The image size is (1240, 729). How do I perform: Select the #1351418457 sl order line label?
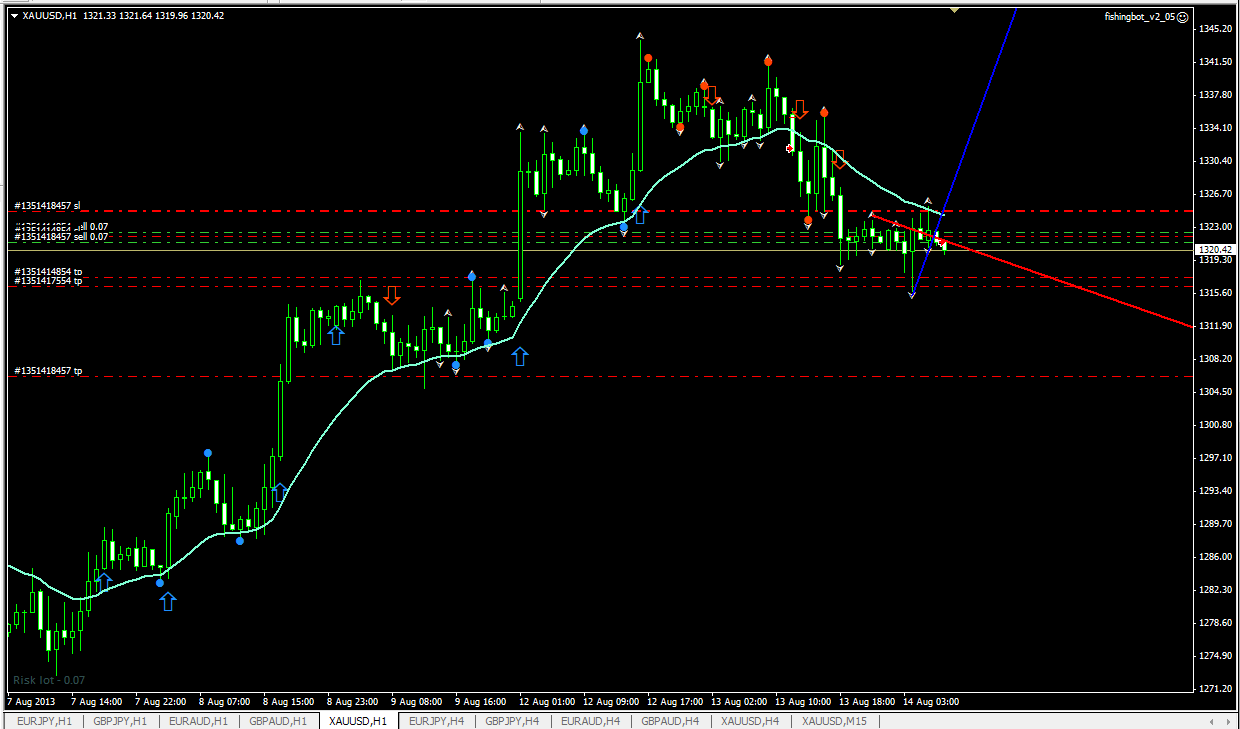[46, 206]
